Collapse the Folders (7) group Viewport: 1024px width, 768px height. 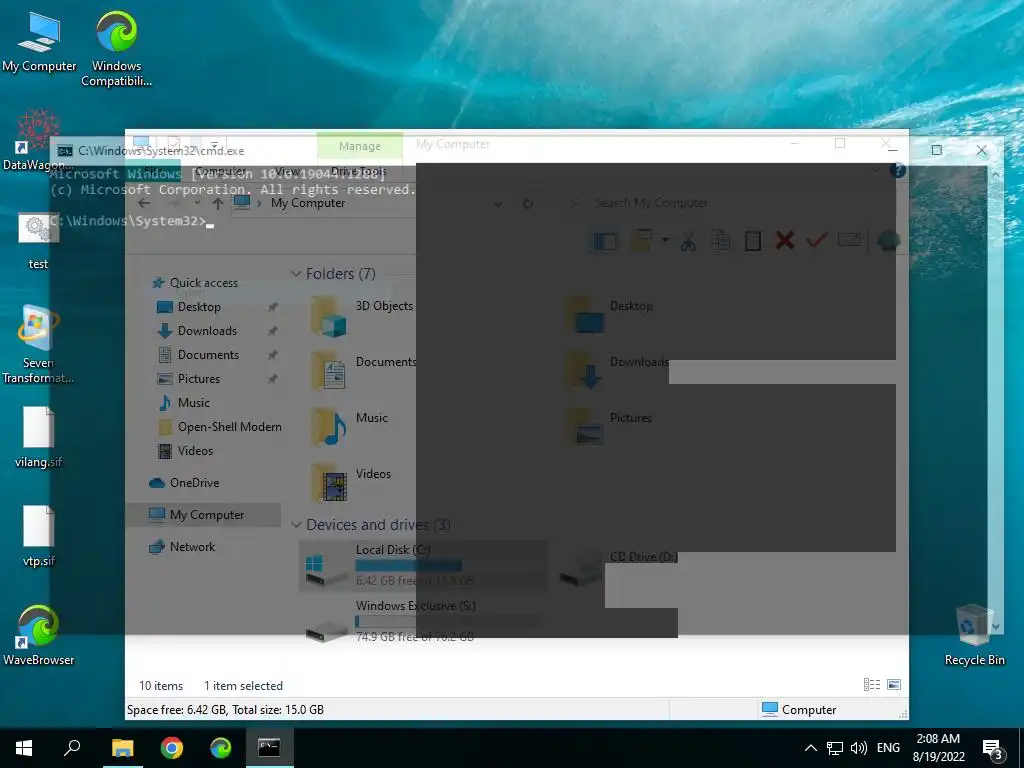tap(296, 274)
